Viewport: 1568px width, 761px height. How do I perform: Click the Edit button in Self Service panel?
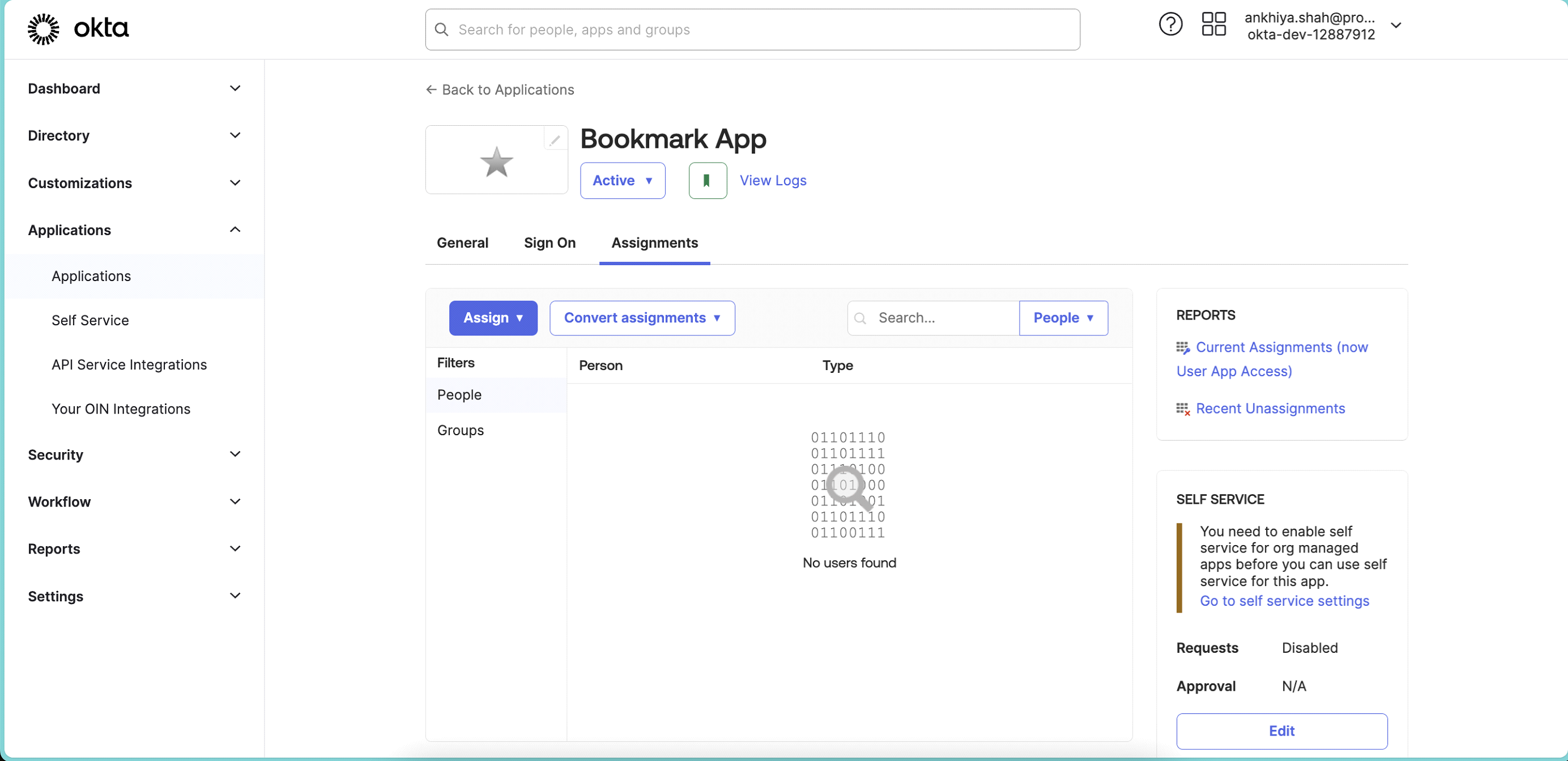click(x=1281, y=731)
